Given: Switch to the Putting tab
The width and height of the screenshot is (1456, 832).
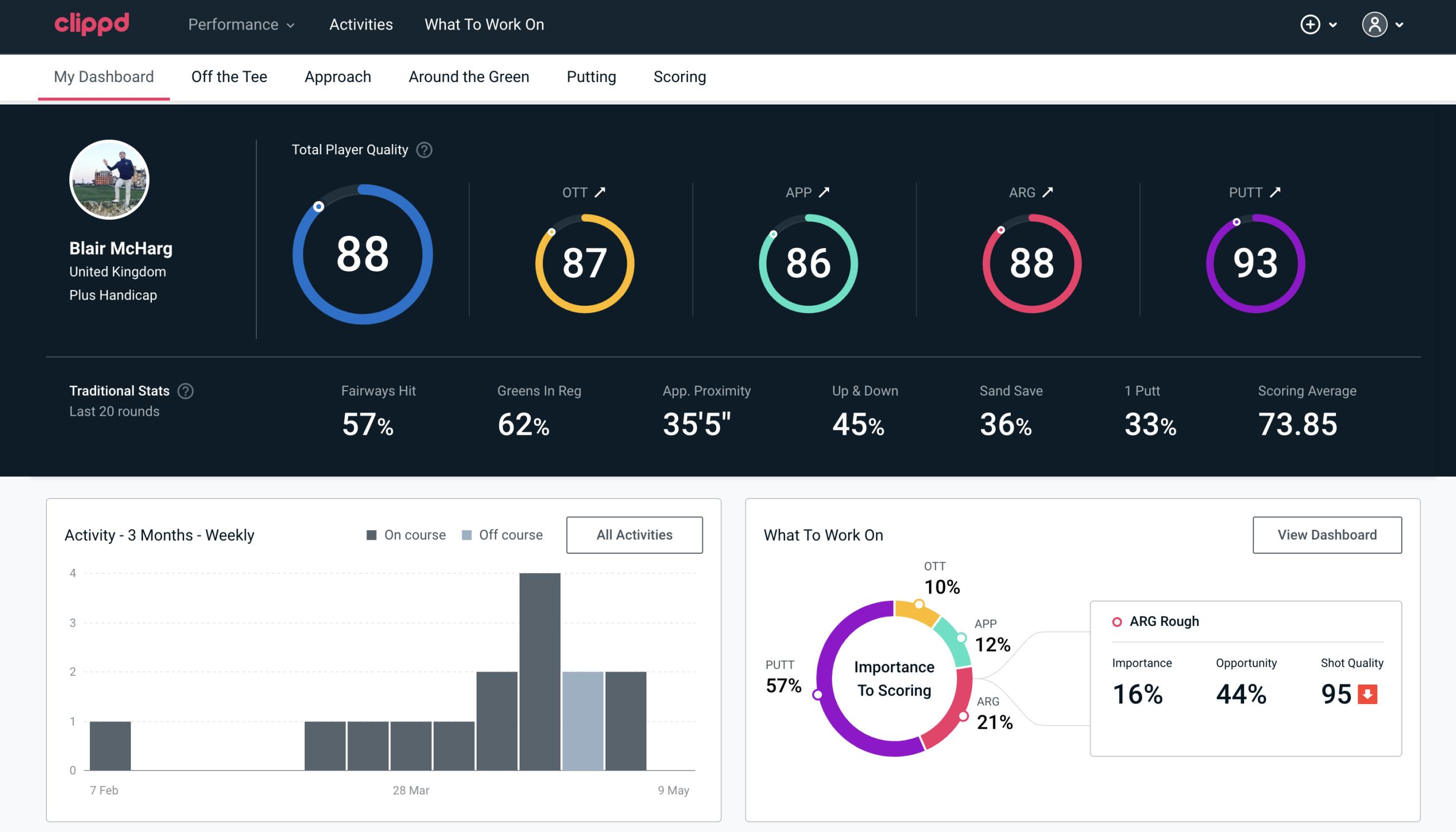Looking at the screenshot, I should coord(591,76).
